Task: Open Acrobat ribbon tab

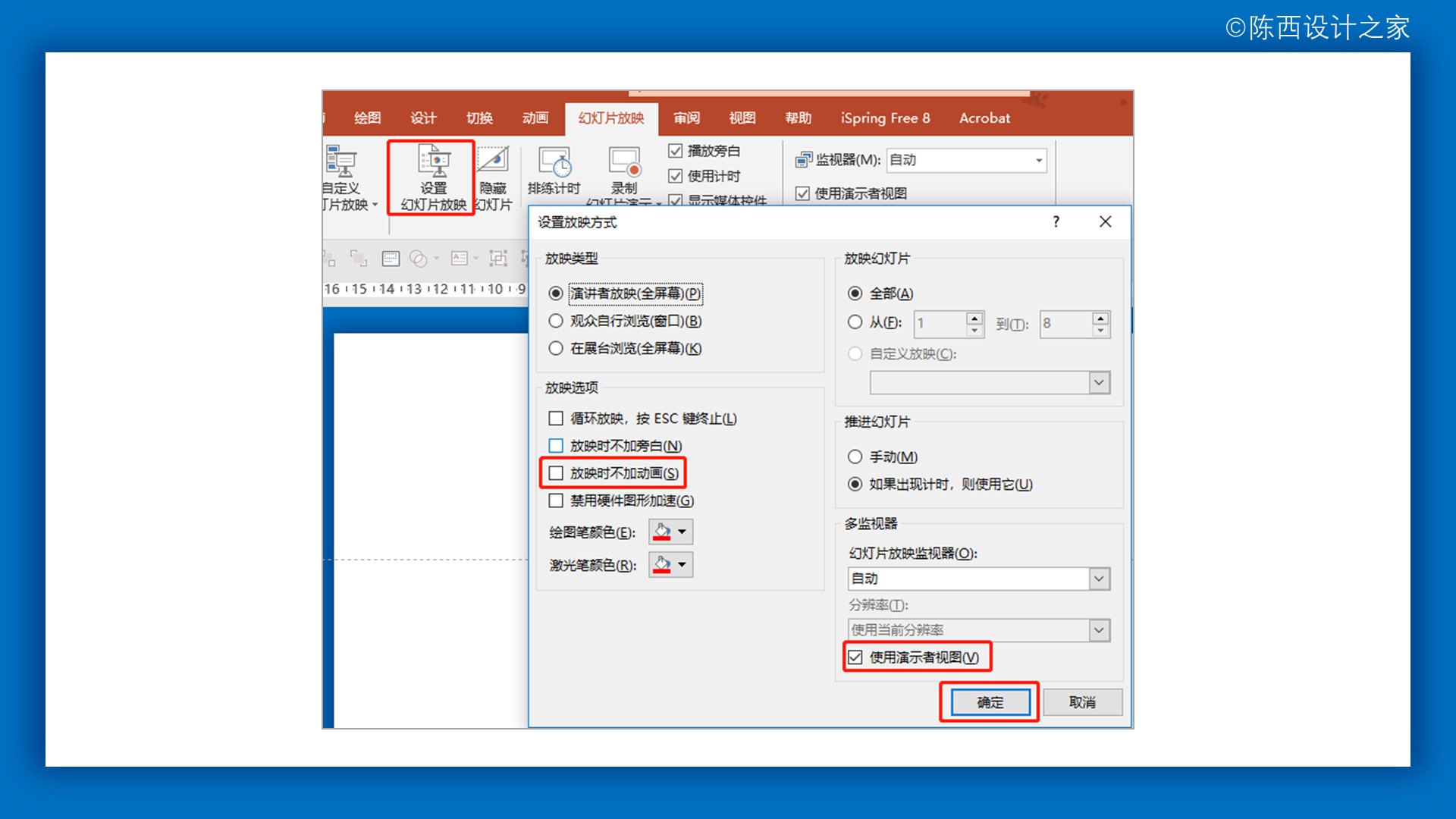Action: point(984,118)
